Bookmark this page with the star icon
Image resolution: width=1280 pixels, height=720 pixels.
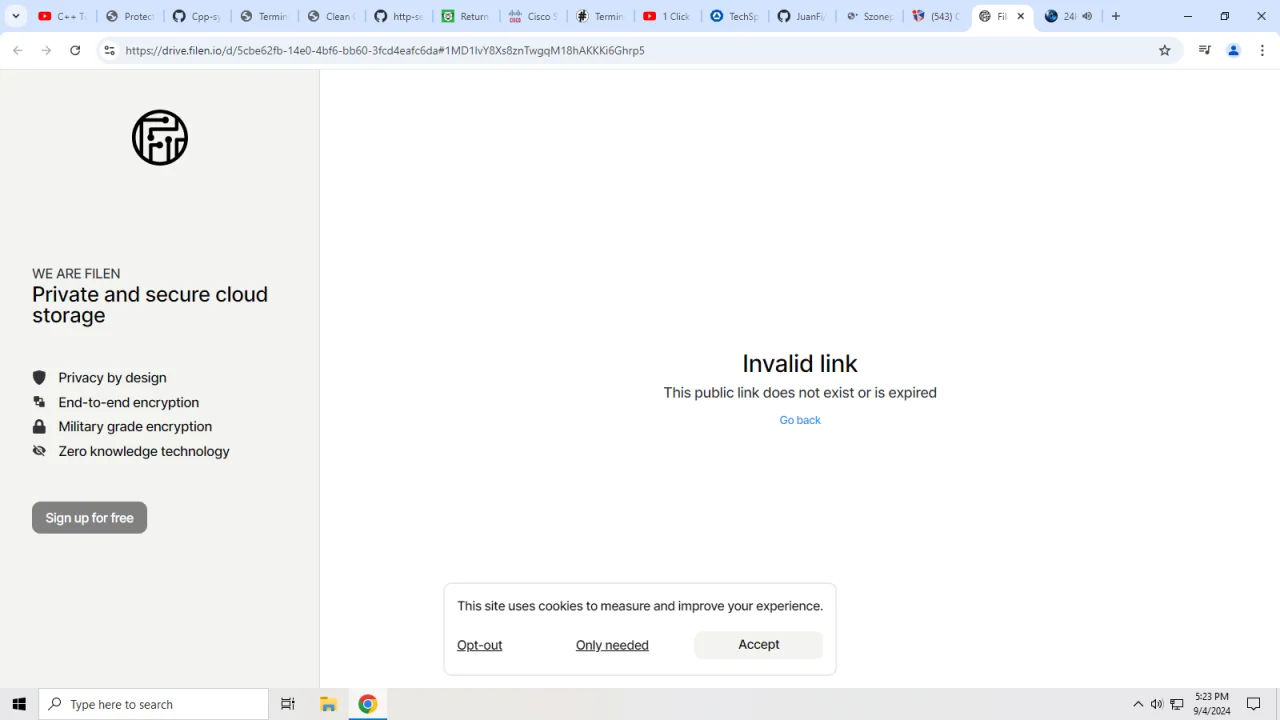click(1165, 50)
